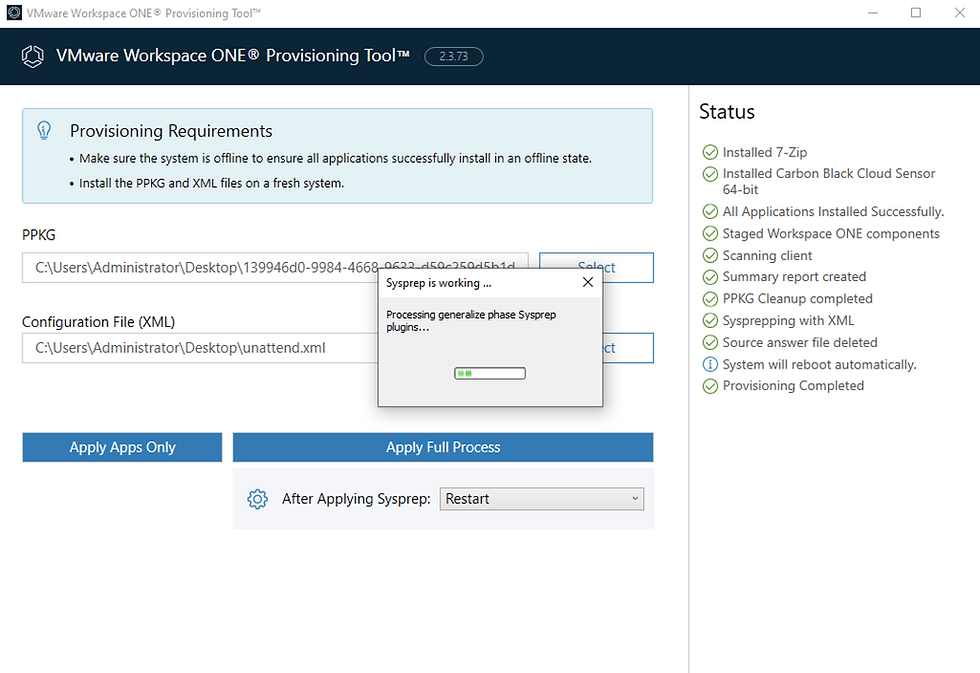The height and width of the screenshot is (673, 980).
Task: Click the Status heading
Action: click(x=727, y=111)
